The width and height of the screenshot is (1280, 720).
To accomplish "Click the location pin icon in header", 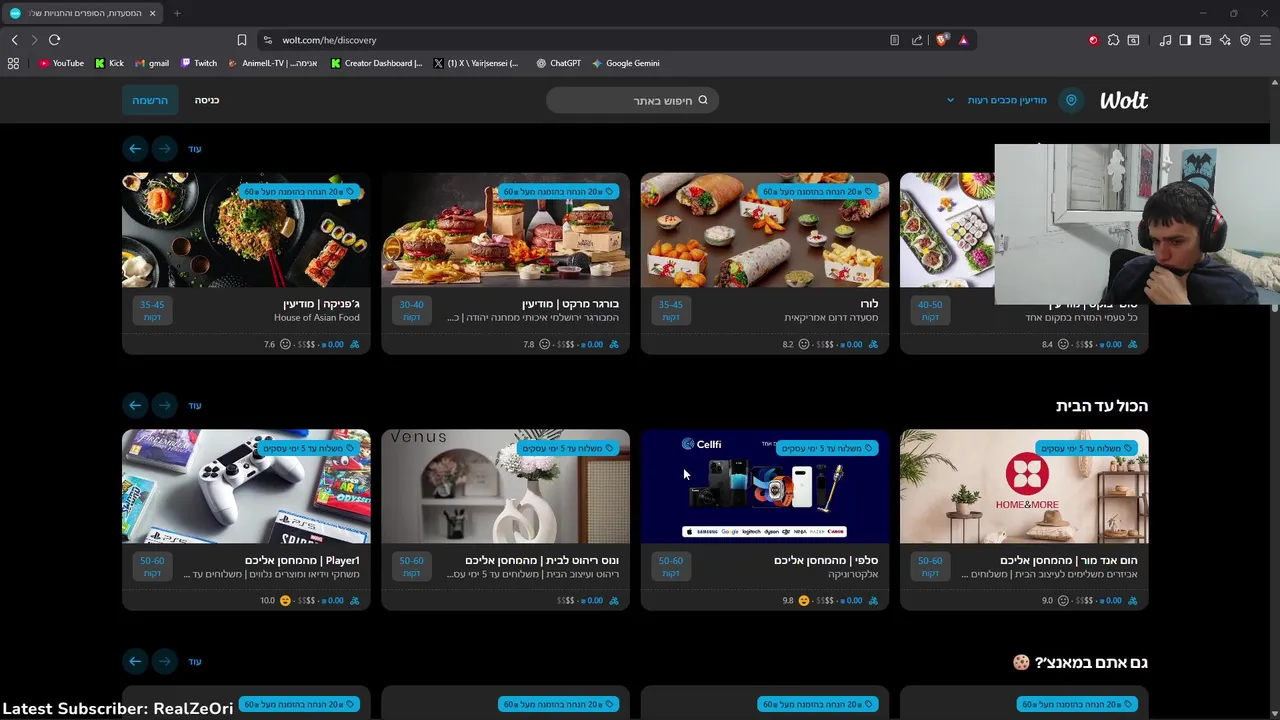I will click(1071, 100).
